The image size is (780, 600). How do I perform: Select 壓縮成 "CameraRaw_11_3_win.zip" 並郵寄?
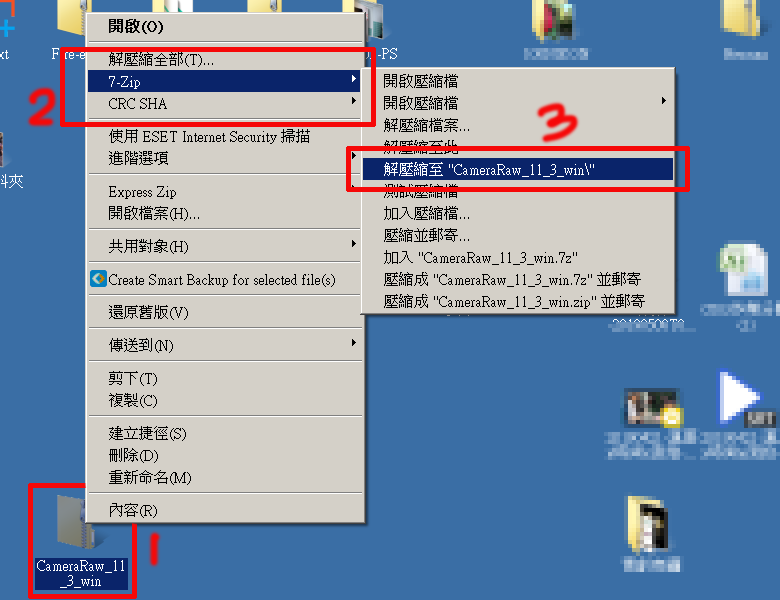pyautogui.click(x=518, y=301)
